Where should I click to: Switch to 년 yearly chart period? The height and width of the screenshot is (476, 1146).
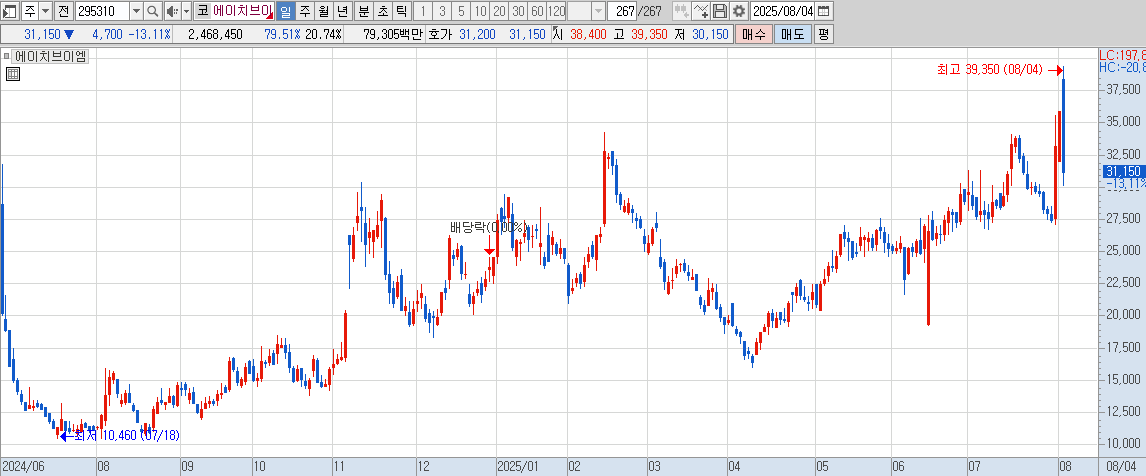click(342, 11)
